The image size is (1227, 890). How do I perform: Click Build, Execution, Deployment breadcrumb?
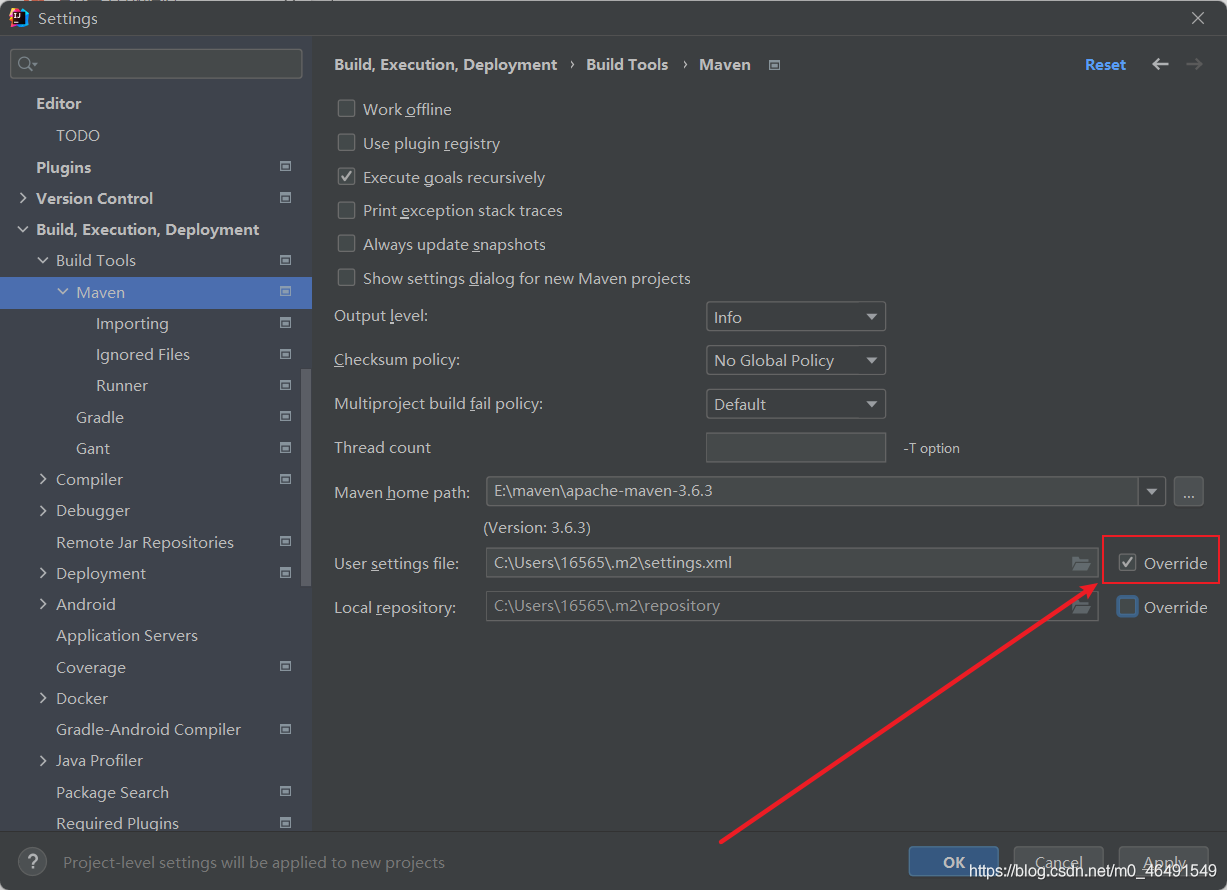(x=445, y=64)
